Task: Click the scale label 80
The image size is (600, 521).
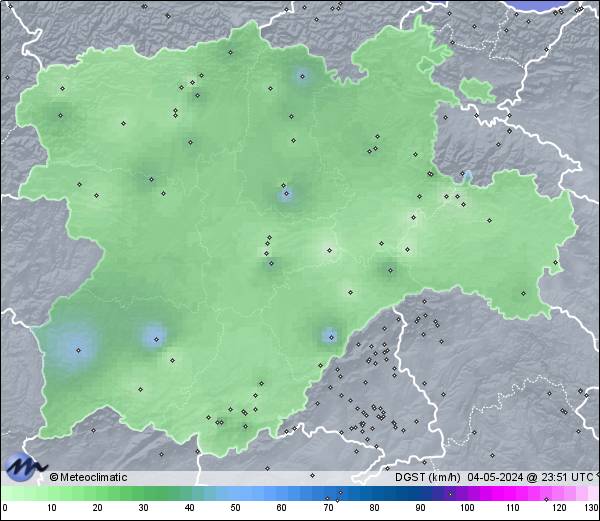Action: [375, 508]
